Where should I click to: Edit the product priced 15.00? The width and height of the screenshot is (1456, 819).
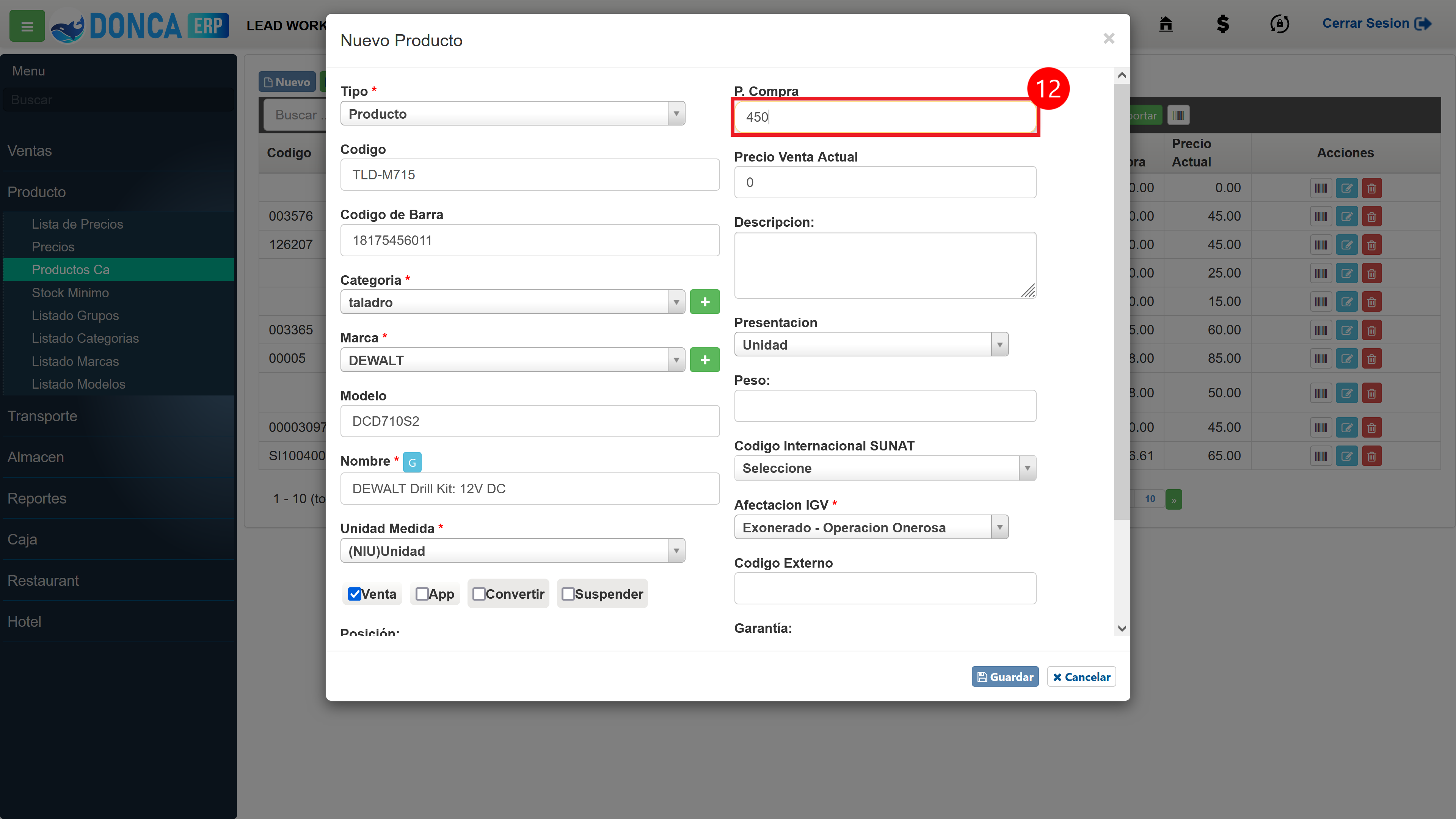point(1346,302)
